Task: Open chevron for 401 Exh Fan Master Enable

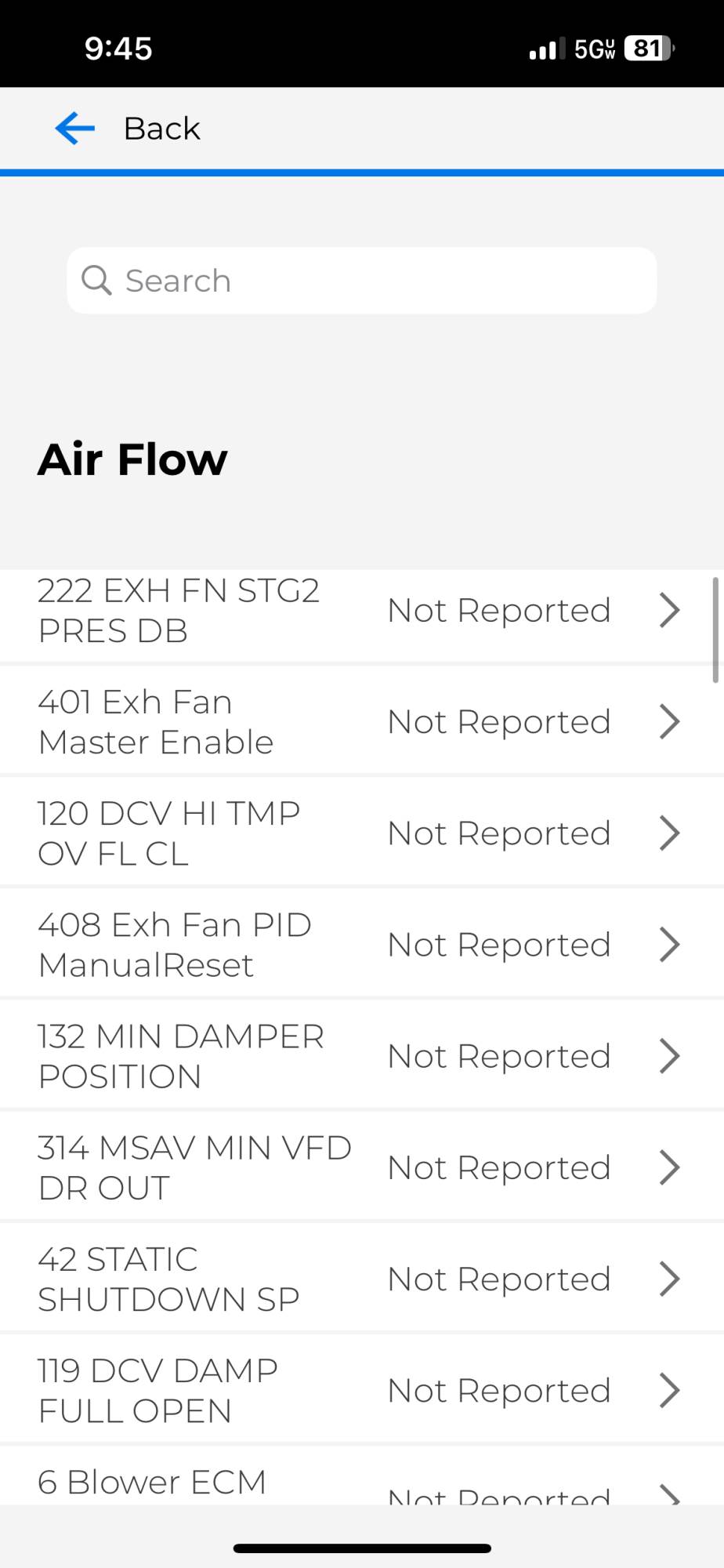Action: [x=669, y=721]
